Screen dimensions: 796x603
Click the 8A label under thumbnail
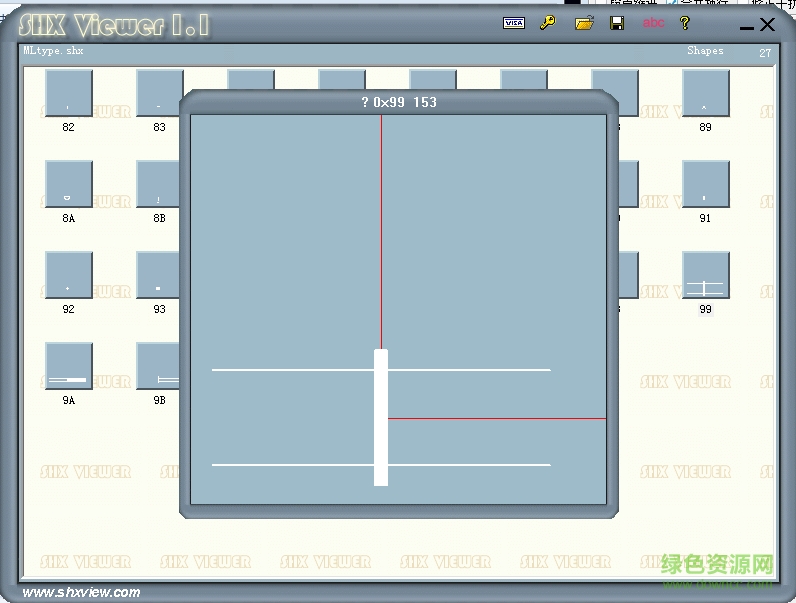coord(69,218)
